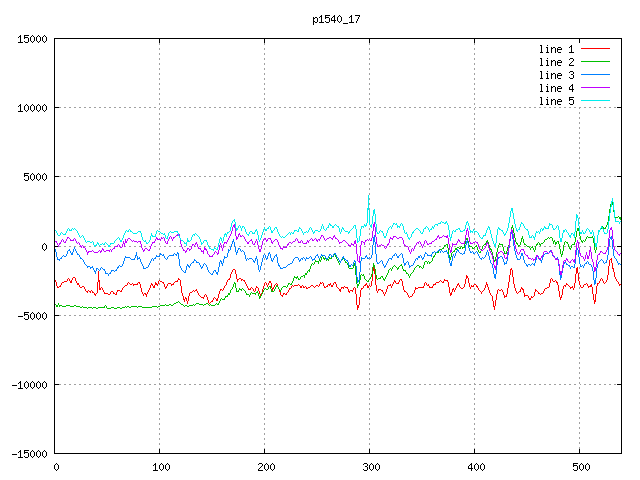The width and height of the screenshot is (640, 480).
Task: Click the x-axis label 300
Action: click(x=371, y=467)
